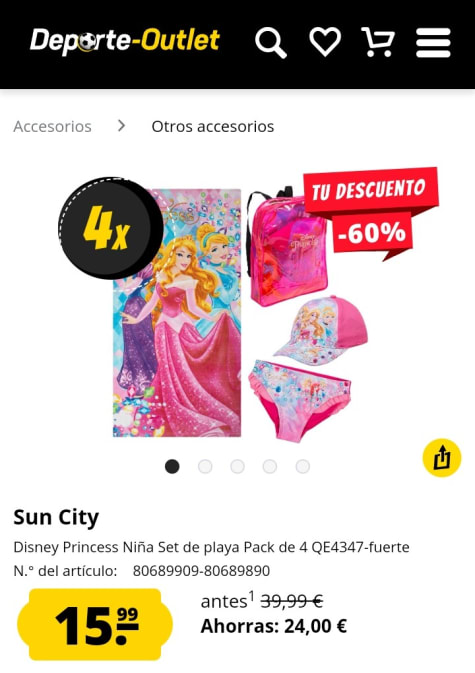Tap the yellow share button

click(442, 458)
